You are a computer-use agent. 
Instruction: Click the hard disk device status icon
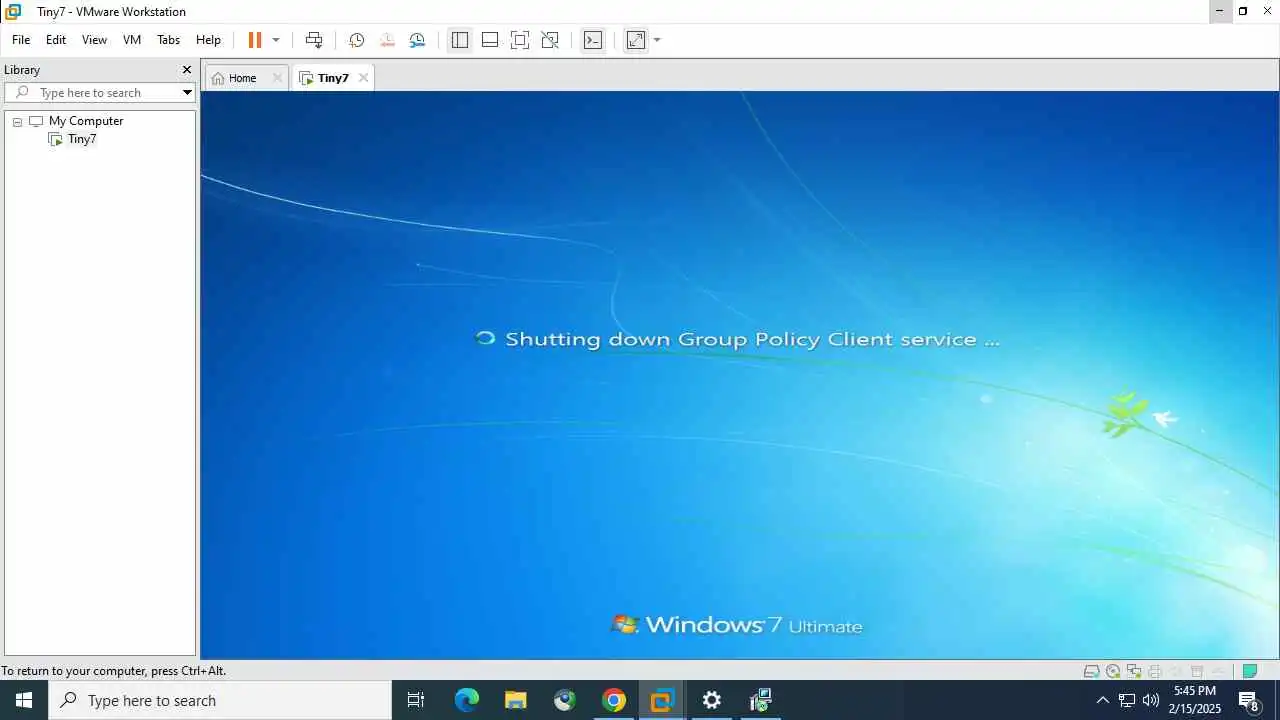[1092, 671]
